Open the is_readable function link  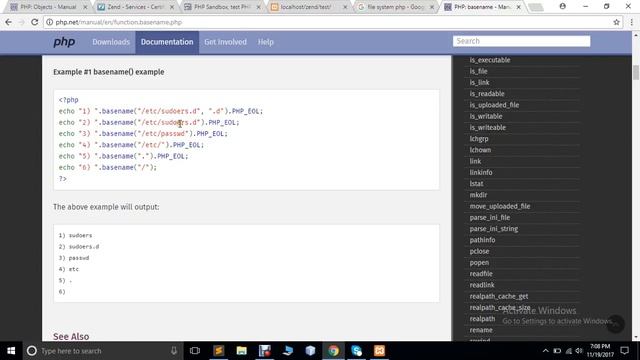487,94
